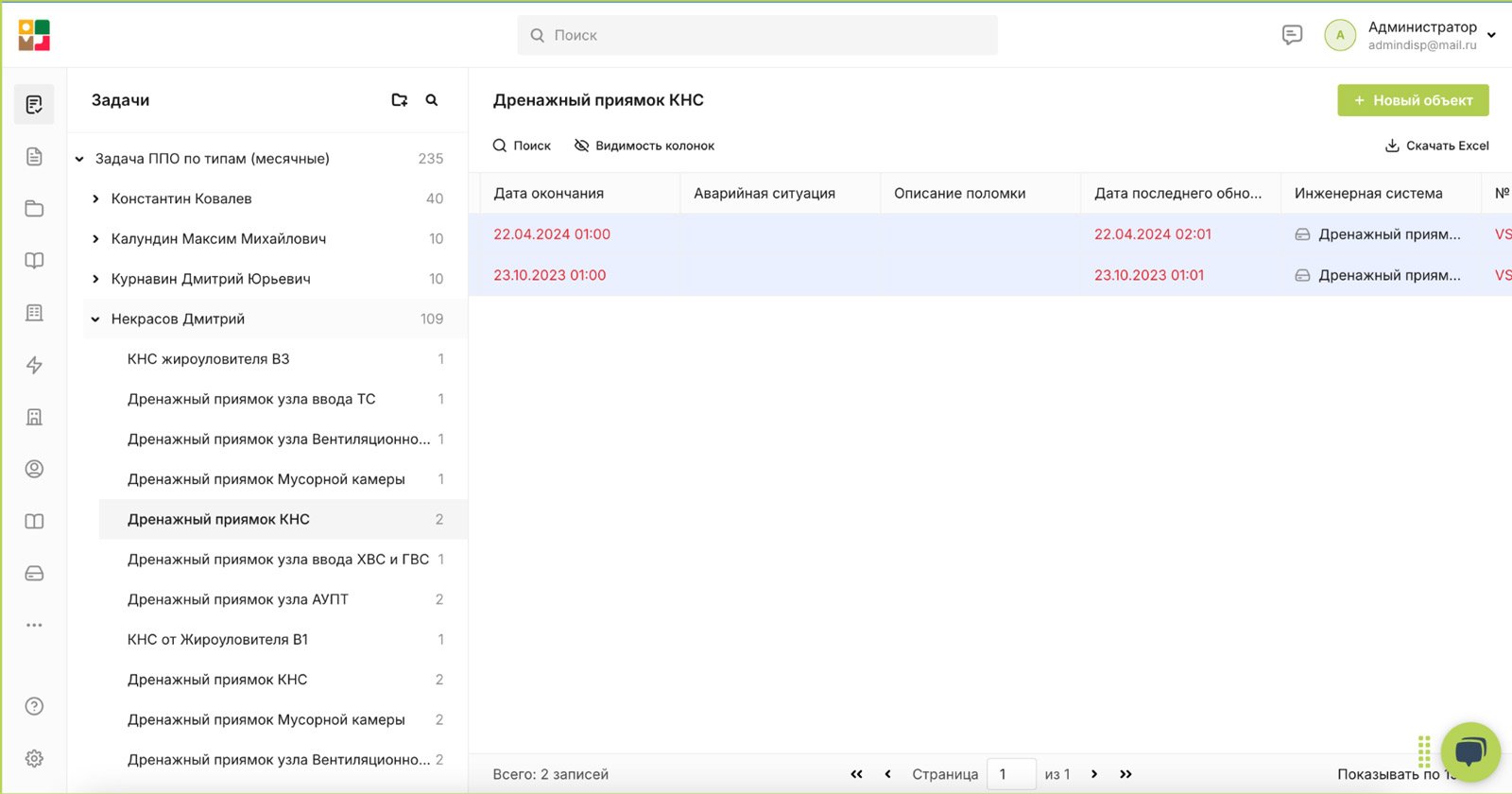Click Некрасов Дмитрий tree label
Image resolution: width=1512 pixels, height=794 pixels.
tap(178, 319)
